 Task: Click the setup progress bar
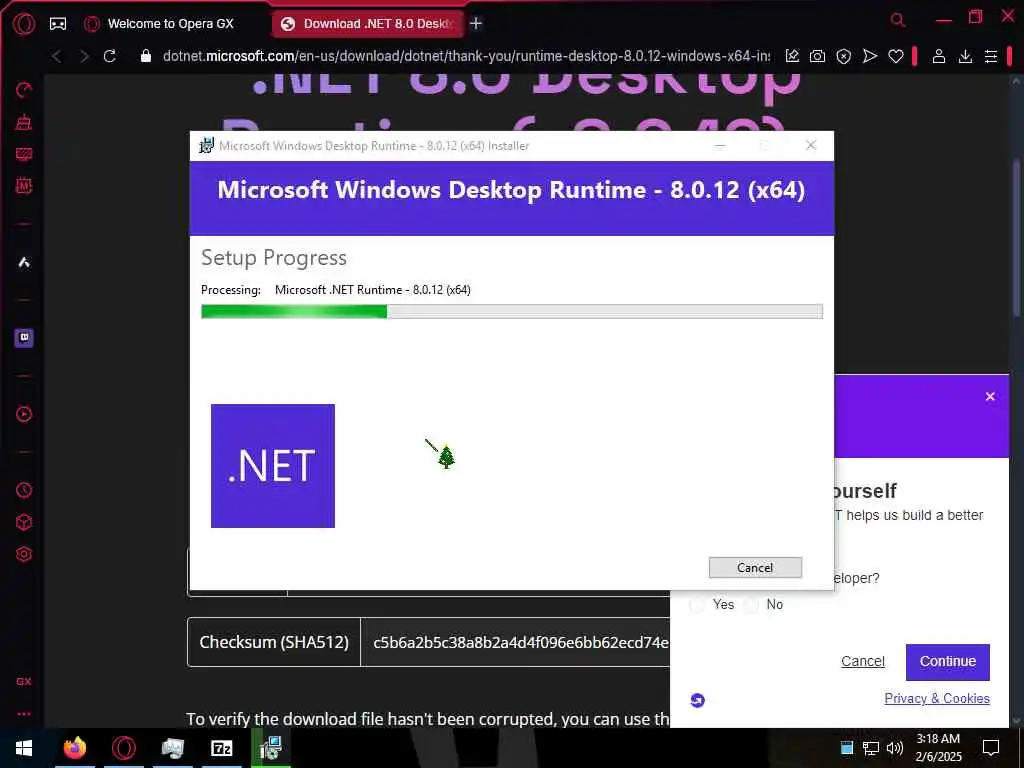pos(512,312)
